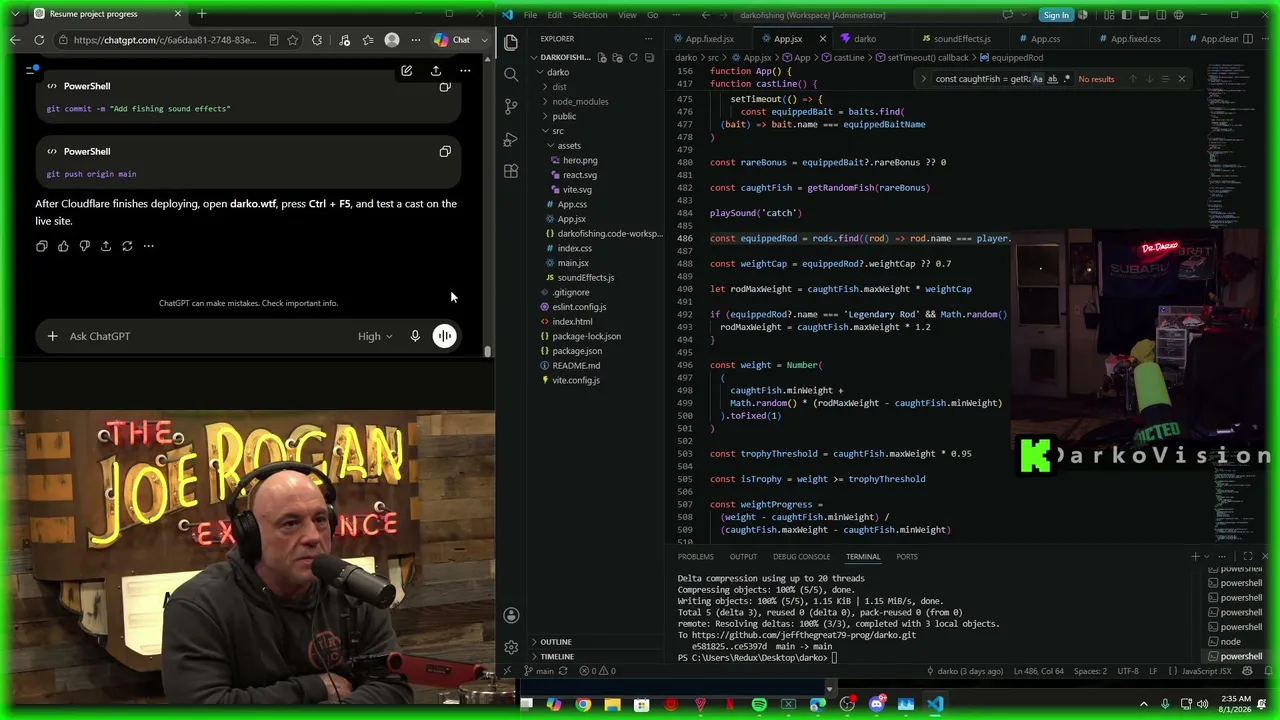Toggle the bottom panel layout button
Viewport: 1280px width, 720px height.
tap(1145, 15)
